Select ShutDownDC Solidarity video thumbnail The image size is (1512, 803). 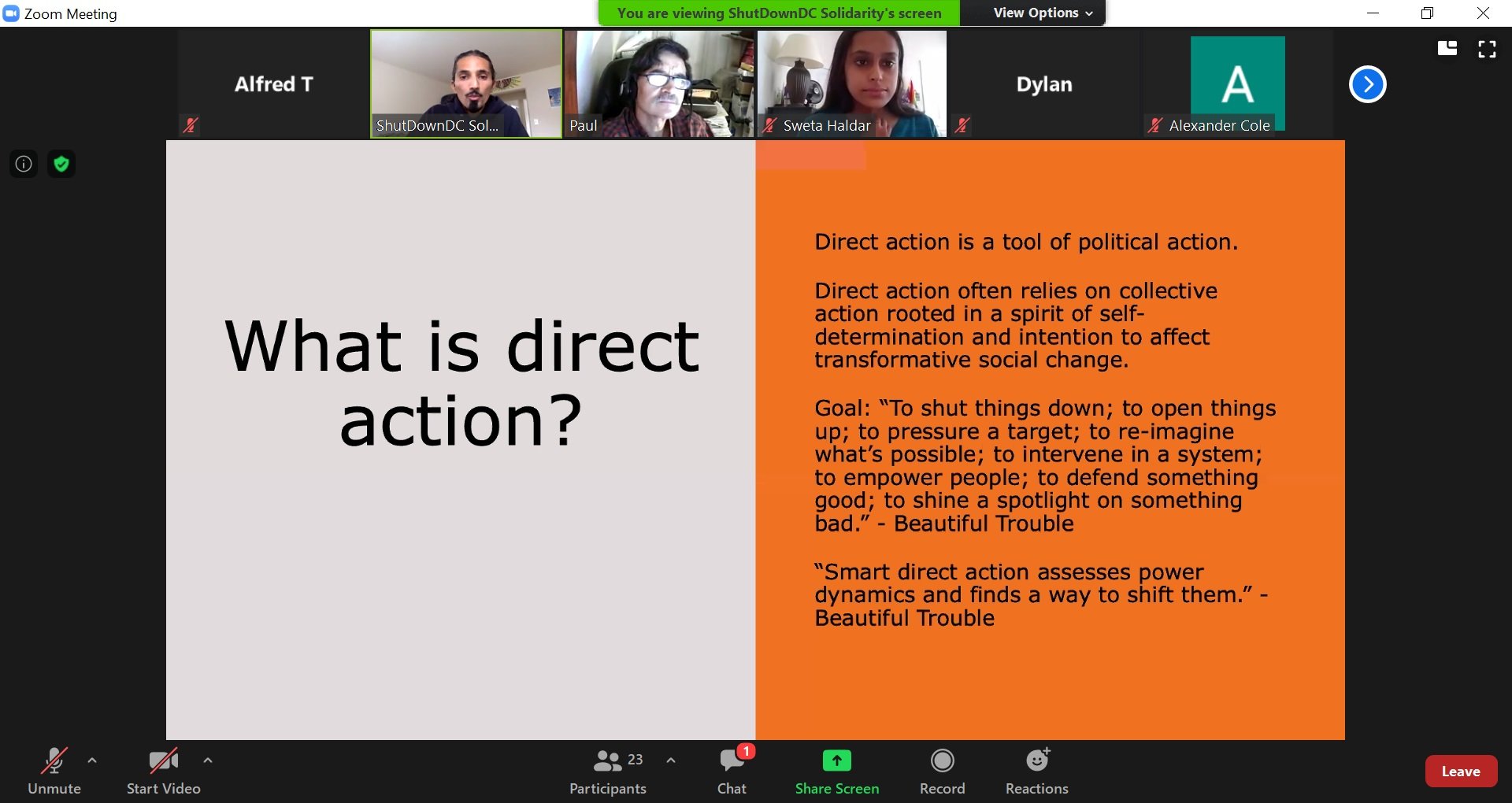click(466, 84)
